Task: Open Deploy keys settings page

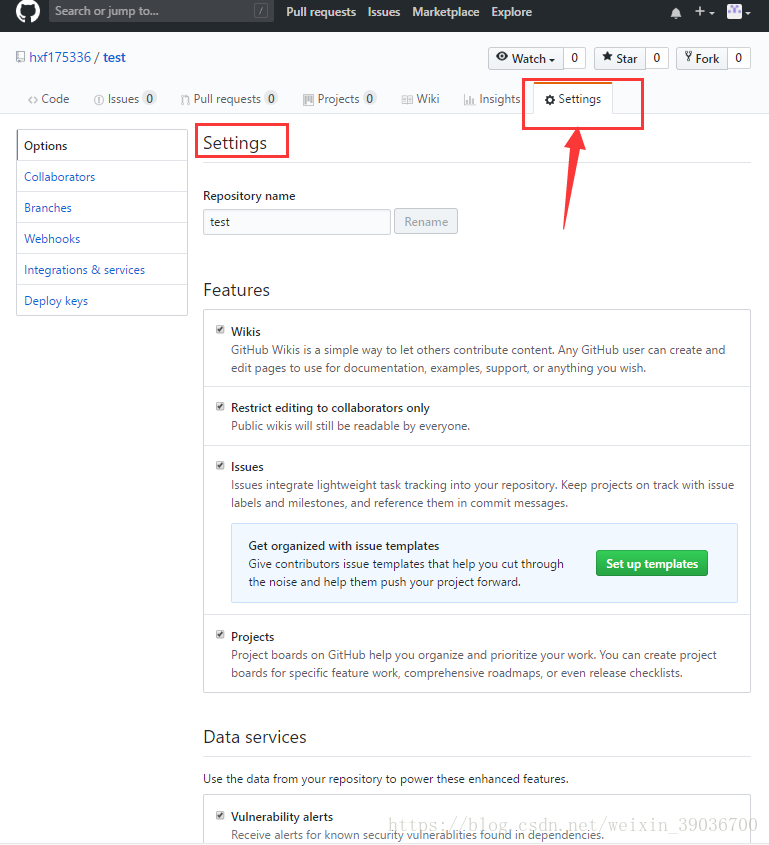Action: tap(102, 301)
